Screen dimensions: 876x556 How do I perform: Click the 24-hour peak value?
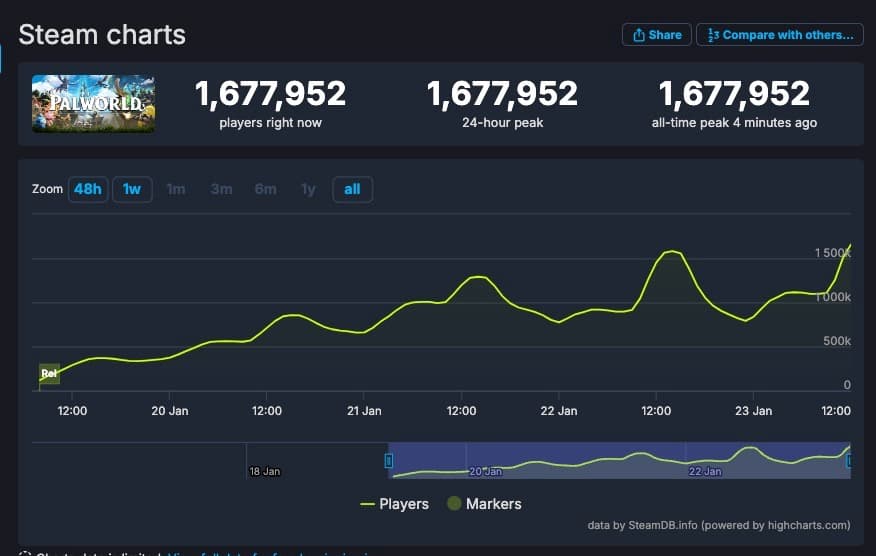pyautogui.click(x=502, y=93)
